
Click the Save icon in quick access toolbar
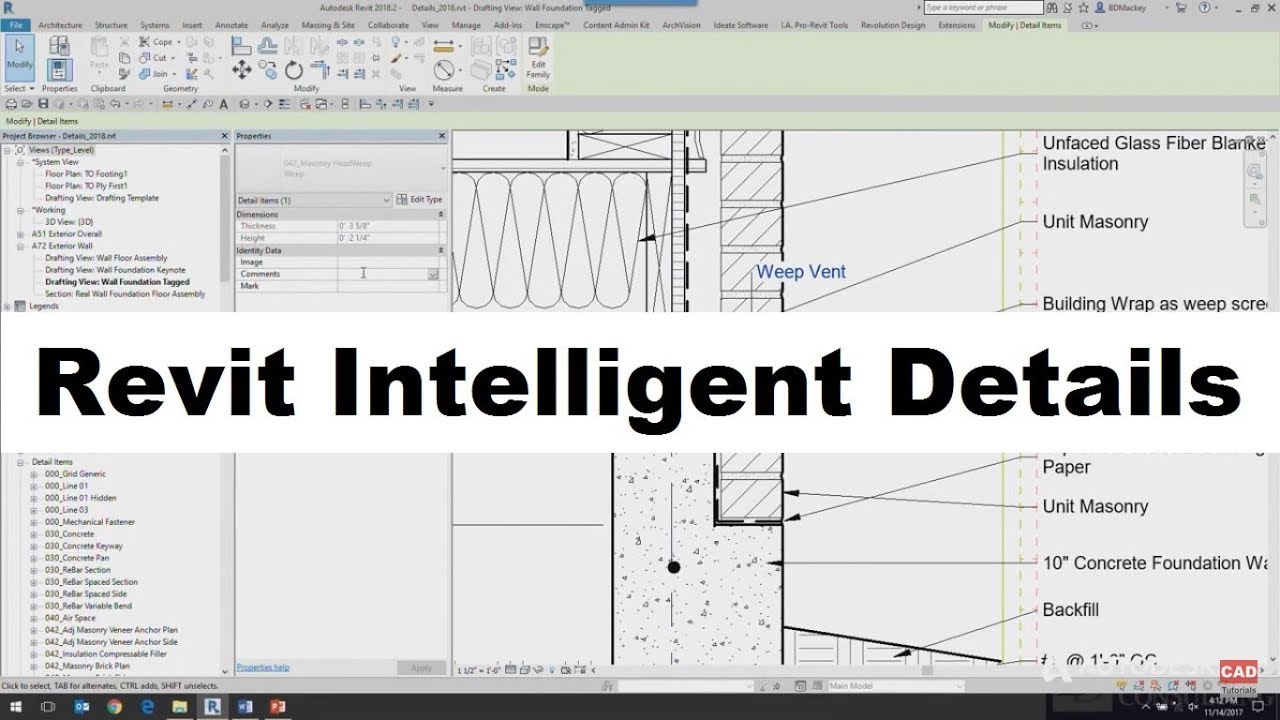(x=43, y=103)
